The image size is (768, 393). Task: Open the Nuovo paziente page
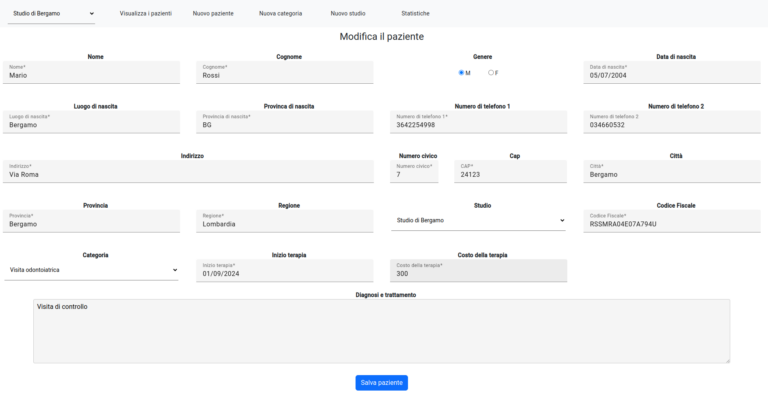(213, 14)
